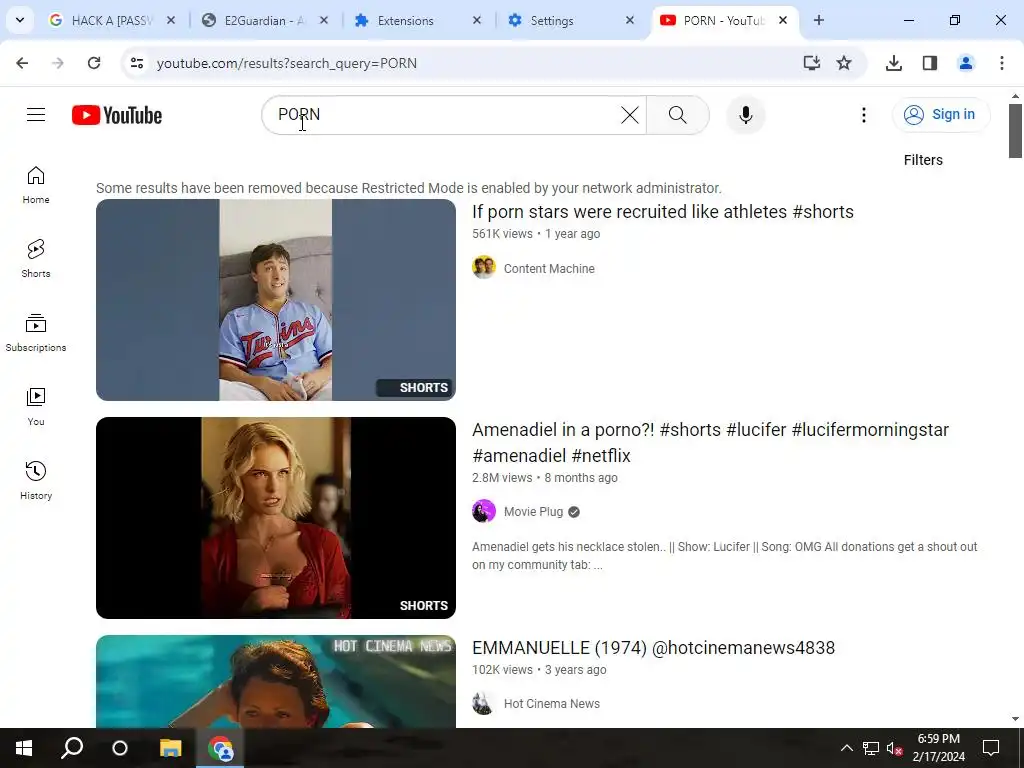This screenshot has width=1024, height=768.
Task: Click the '561K views' text
Action: (x=502, y=234)
